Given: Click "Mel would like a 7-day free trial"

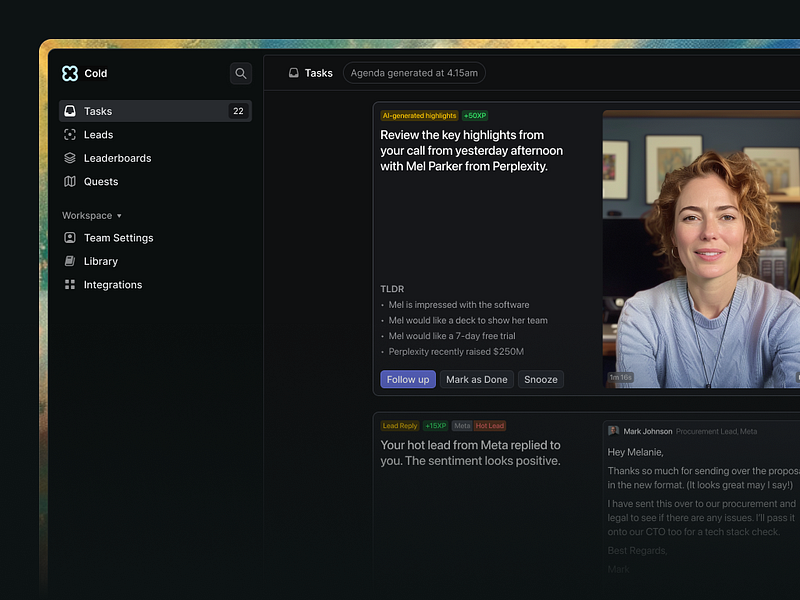Looking at the screenshot, I should pyautogui.click(x=452, y=336).
